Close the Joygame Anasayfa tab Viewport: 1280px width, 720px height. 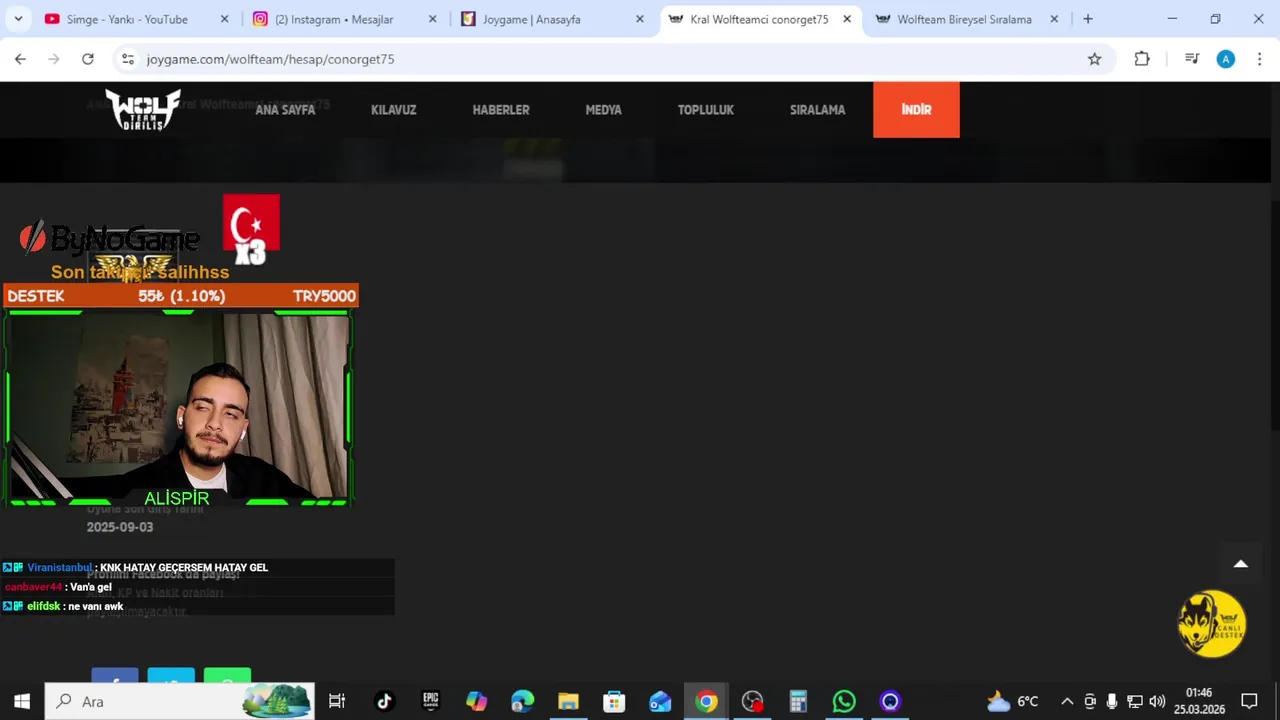coord(640,19)
